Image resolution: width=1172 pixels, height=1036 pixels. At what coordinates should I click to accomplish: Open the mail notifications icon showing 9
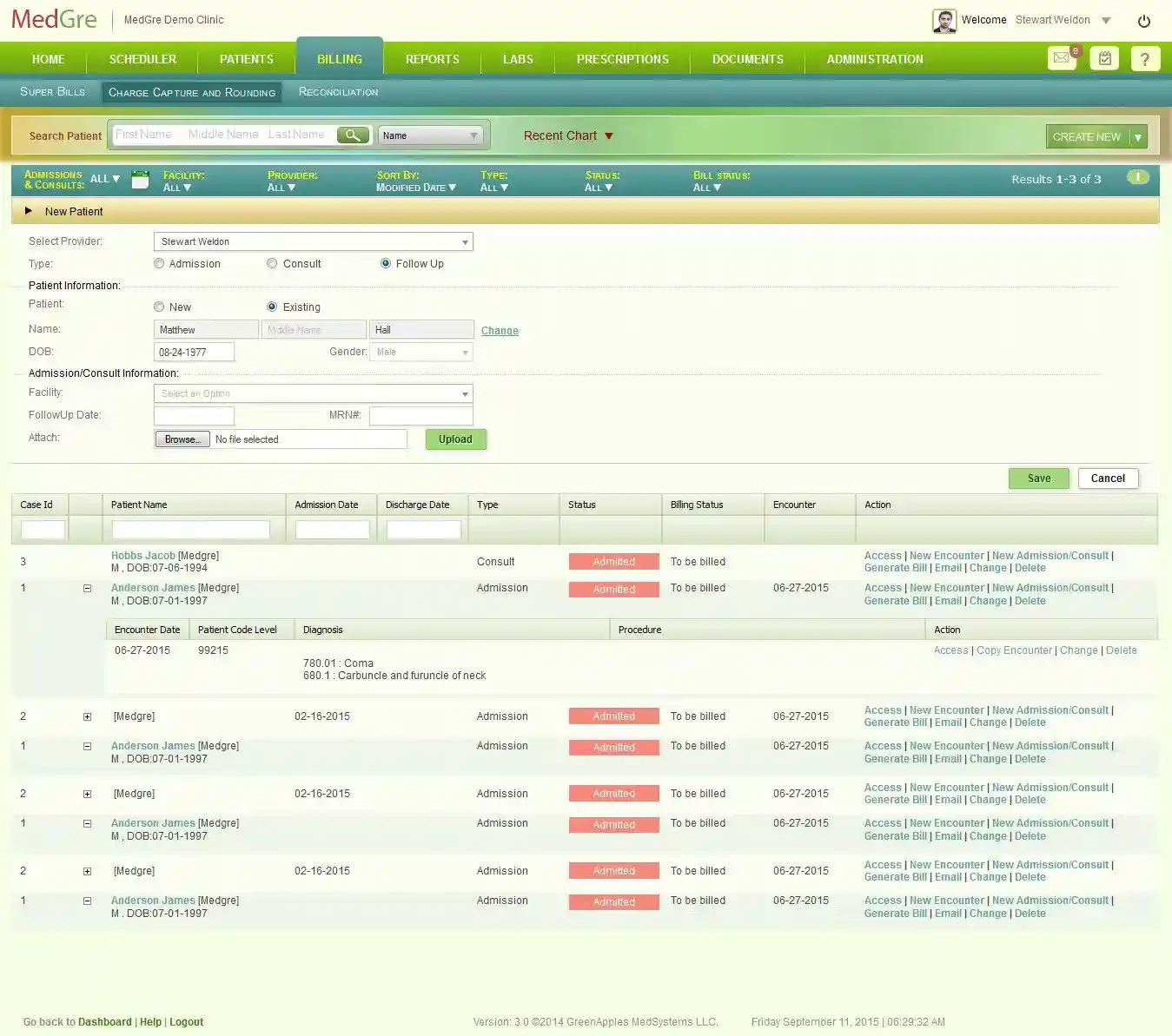pyautogui.click(x=1061, y=58)
